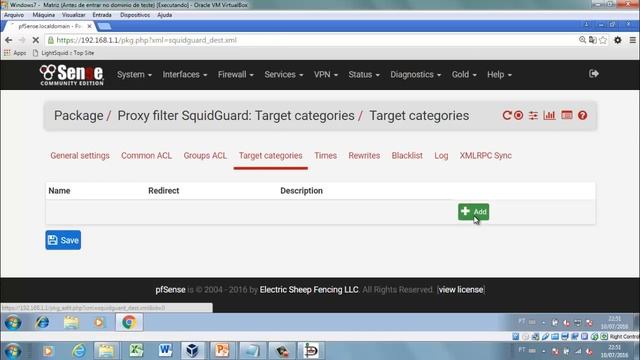This screenshot has width=640, height=360.
Task: Click the Proxy filter SquidGuard breadcrumb
Action: [236, 116]
